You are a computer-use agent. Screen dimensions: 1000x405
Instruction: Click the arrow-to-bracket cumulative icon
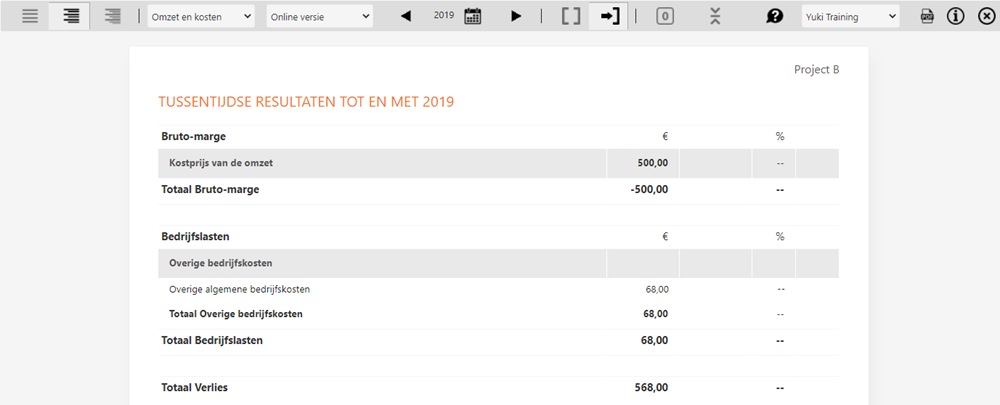tap(607, 16)
